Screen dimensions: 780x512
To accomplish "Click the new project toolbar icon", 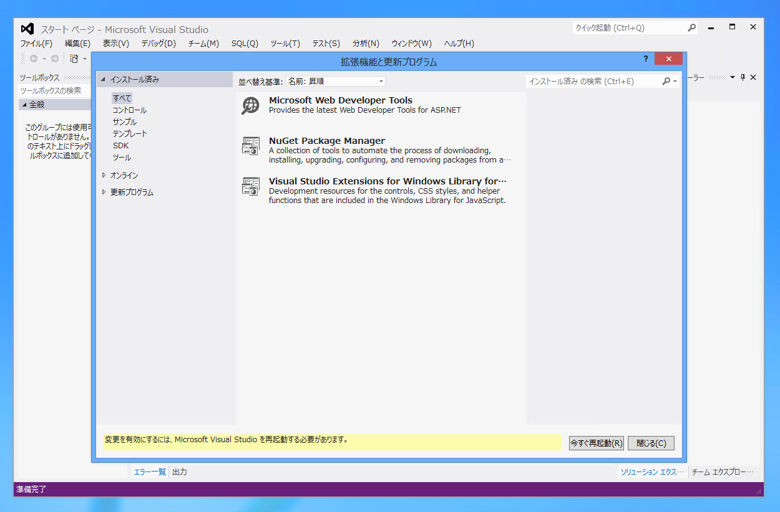I will [x=74, y=59].
